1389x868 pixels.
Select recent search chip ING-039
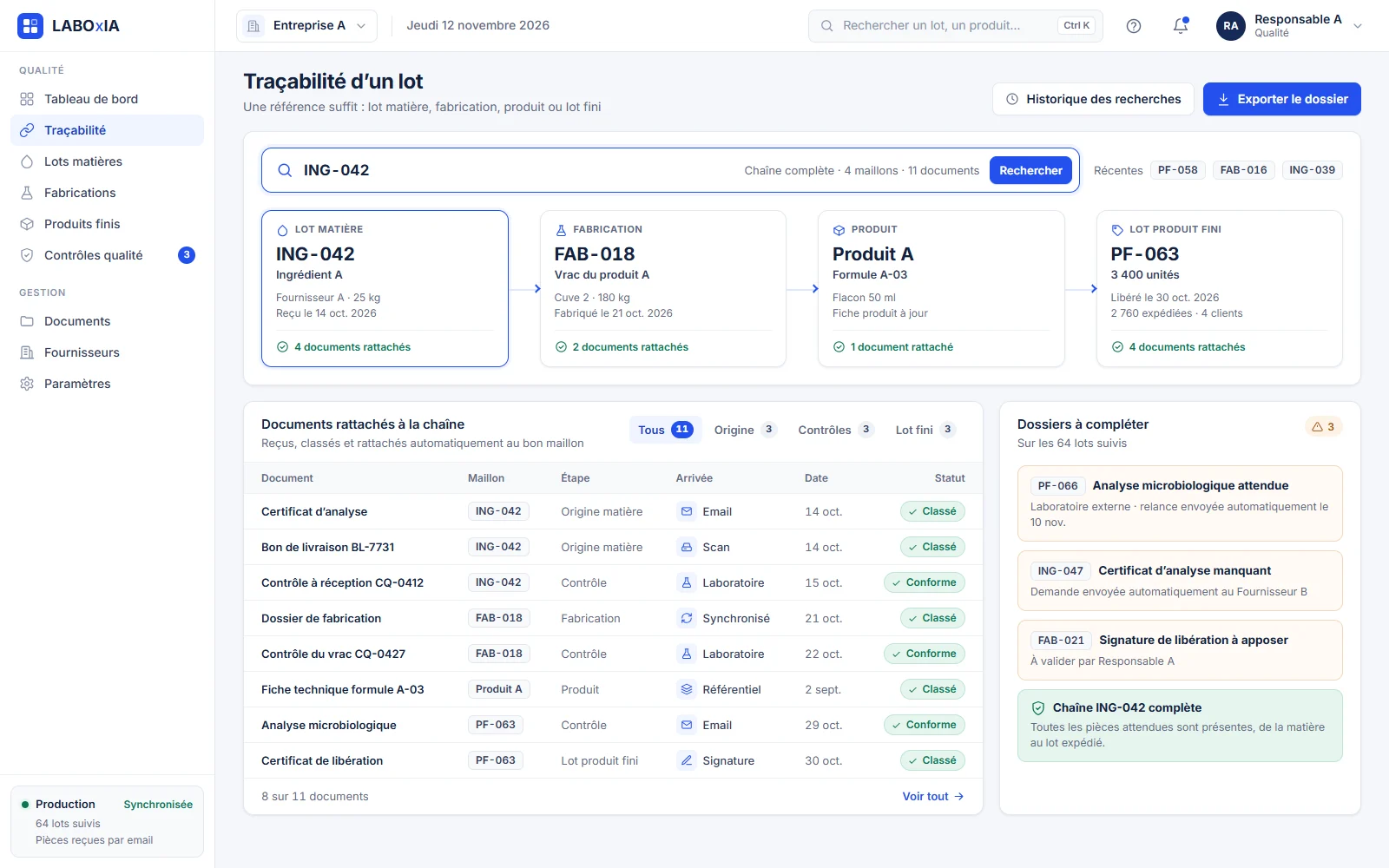1312,170
